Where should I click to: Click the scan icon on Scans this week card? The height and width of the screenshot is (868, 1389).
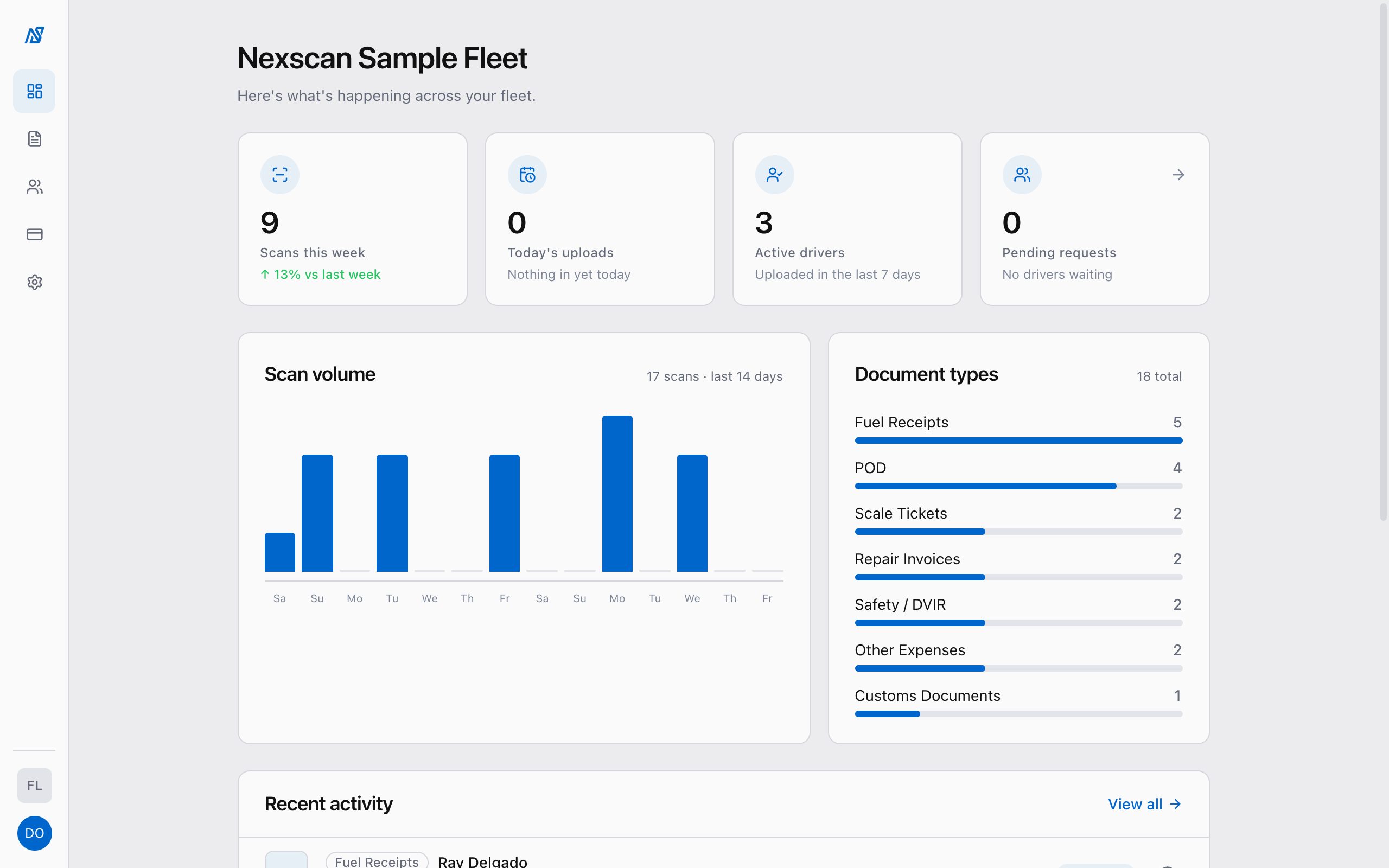[279, 175]
